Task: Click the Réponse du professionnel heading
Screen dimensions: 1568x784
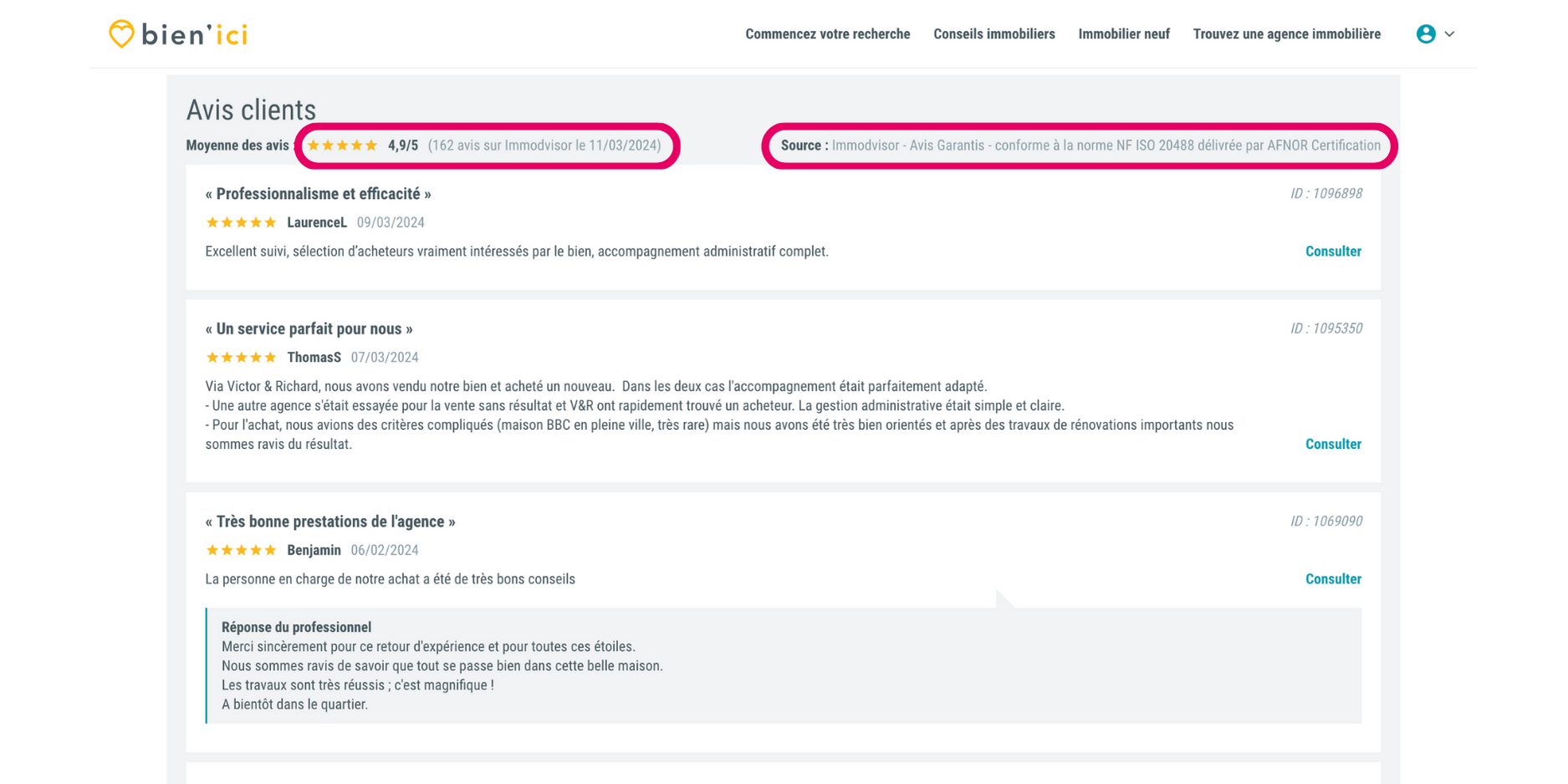Action: tap(296, 628)
